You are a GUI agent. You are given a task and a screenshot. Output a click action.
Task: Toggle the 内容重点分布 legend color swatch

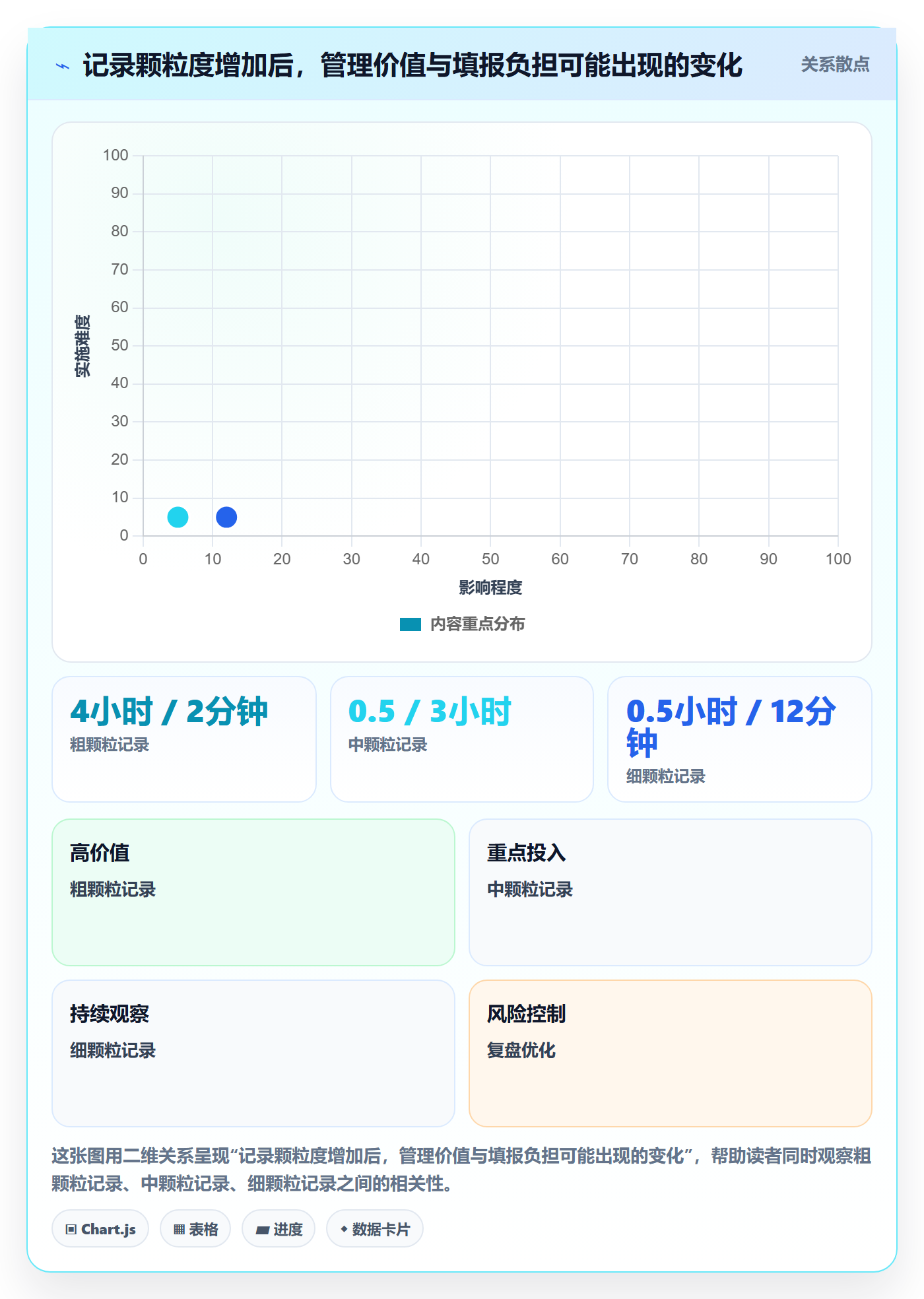tap(410, 624)
